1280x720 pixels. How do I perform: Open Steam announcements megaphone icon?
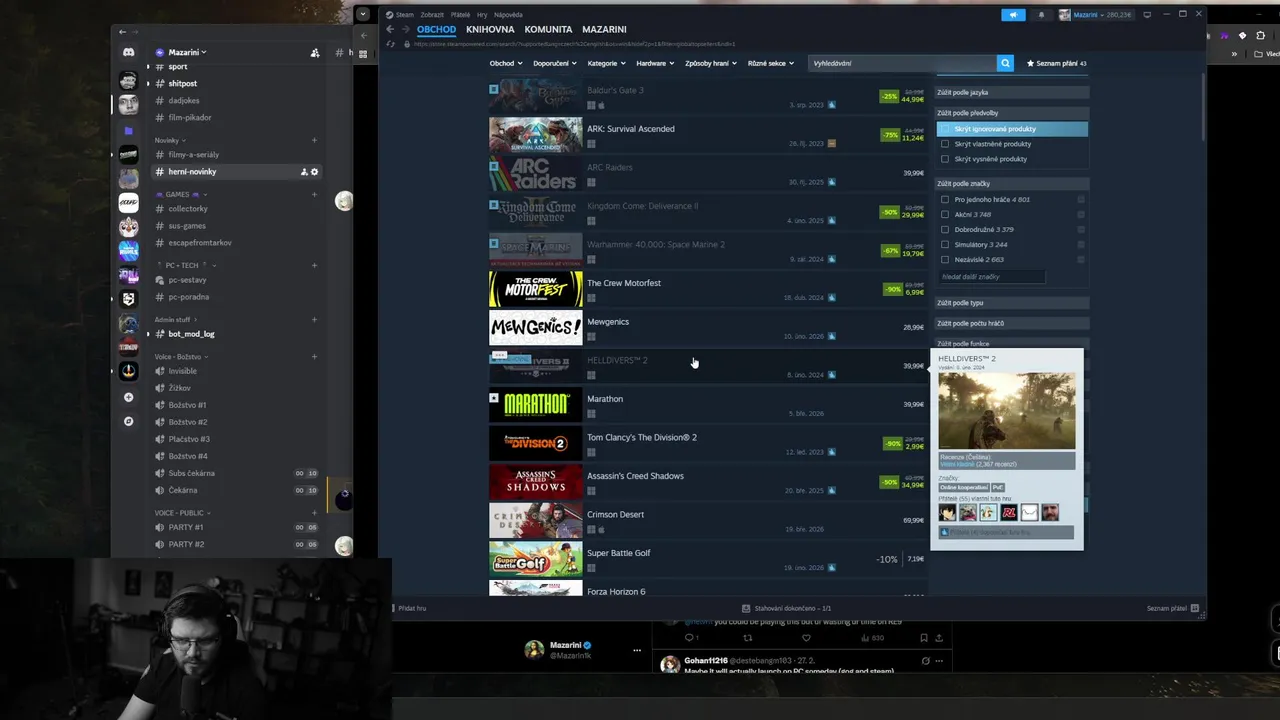pyautogui.click(x=1013, y=15)
